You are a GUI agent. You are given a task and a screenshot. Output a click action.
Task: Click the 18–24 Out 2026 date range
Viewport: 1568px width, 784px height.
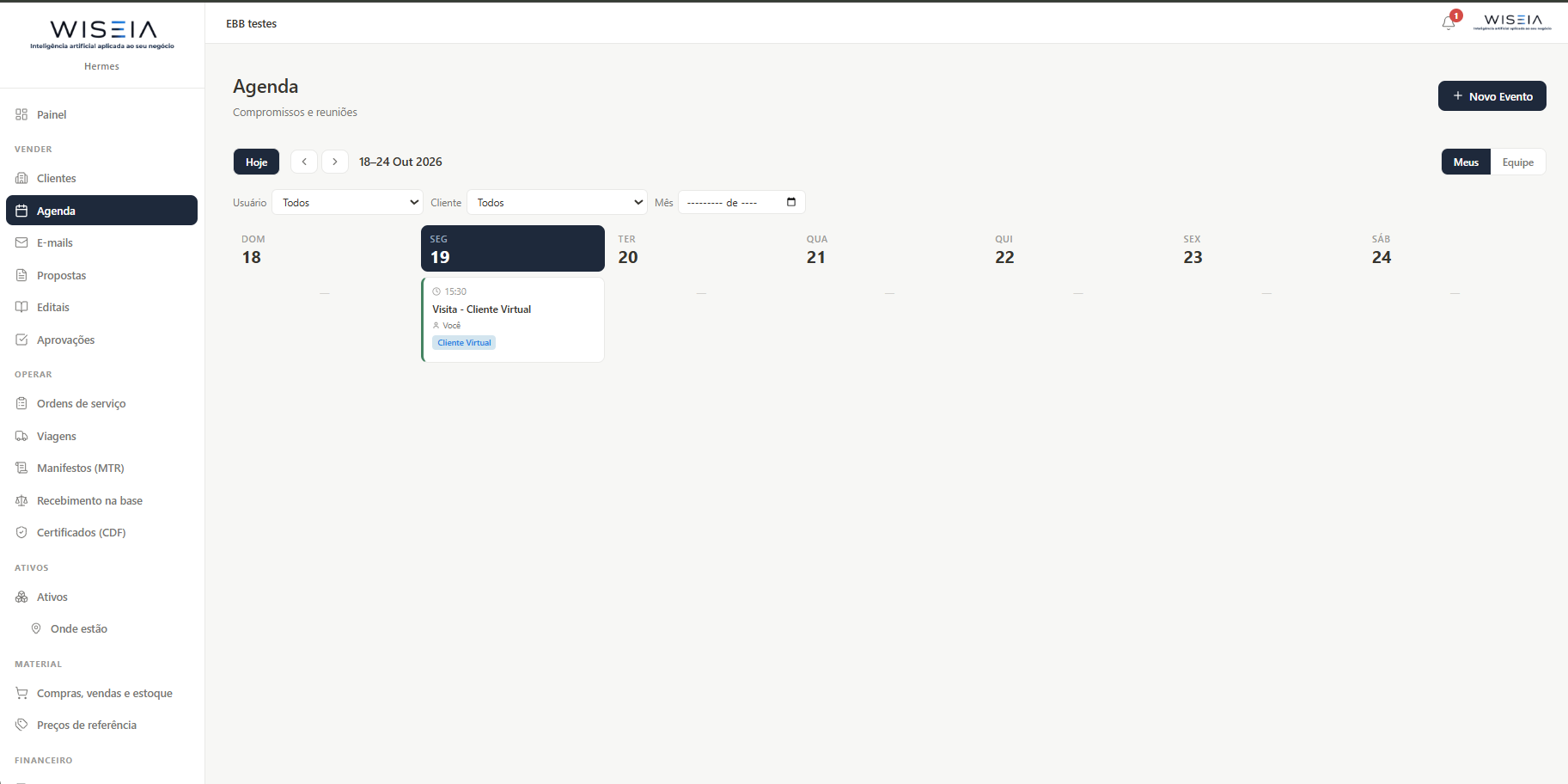400,162
